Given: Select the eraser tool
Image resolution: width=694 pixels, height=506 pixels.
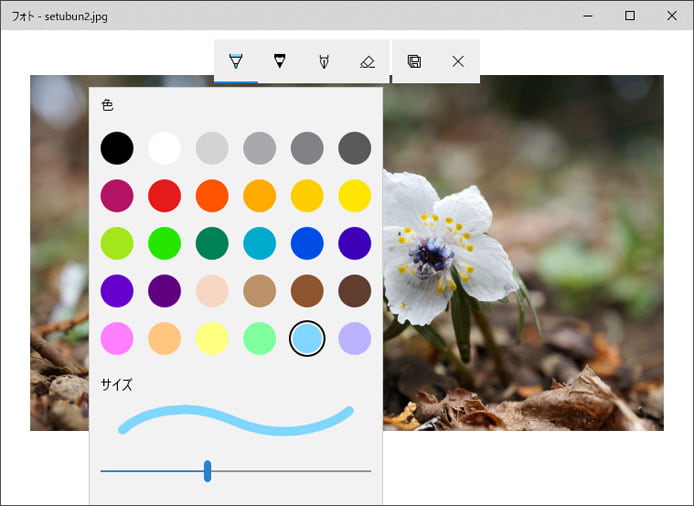Looking at the screenshot, I should tap(367, 61).
